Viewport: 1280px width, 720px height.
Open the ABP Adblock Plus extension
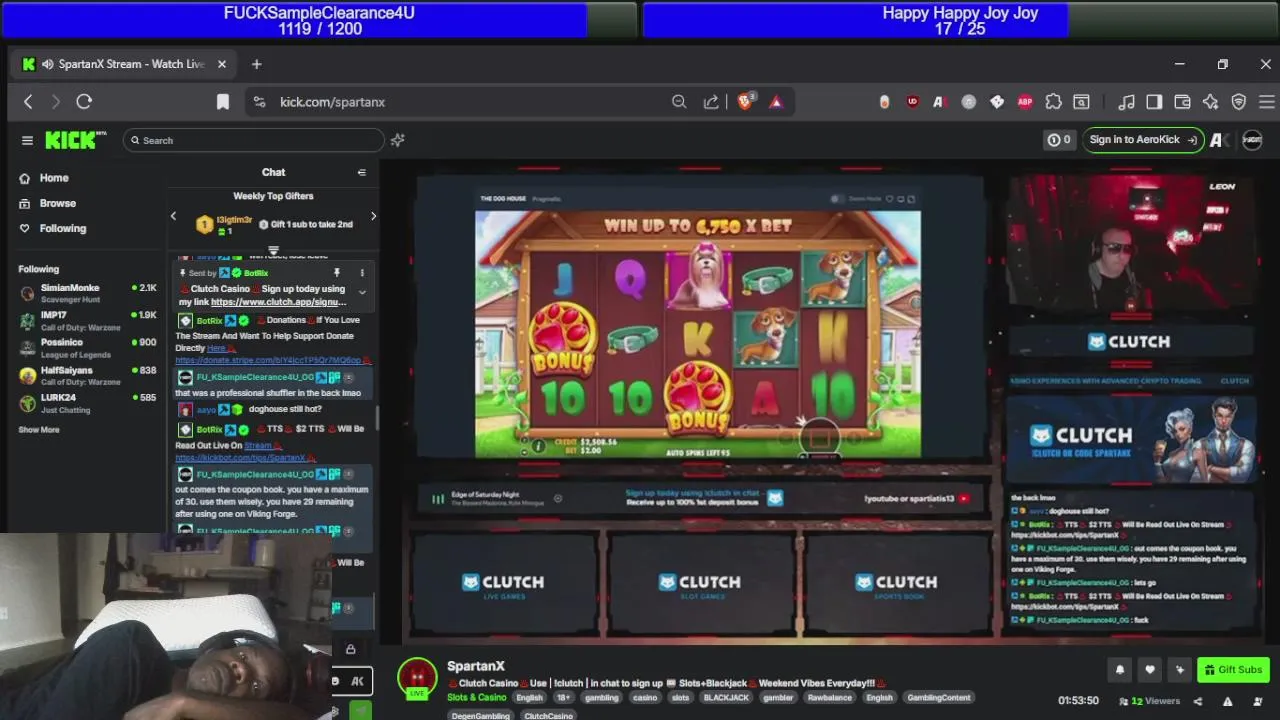1025,101
